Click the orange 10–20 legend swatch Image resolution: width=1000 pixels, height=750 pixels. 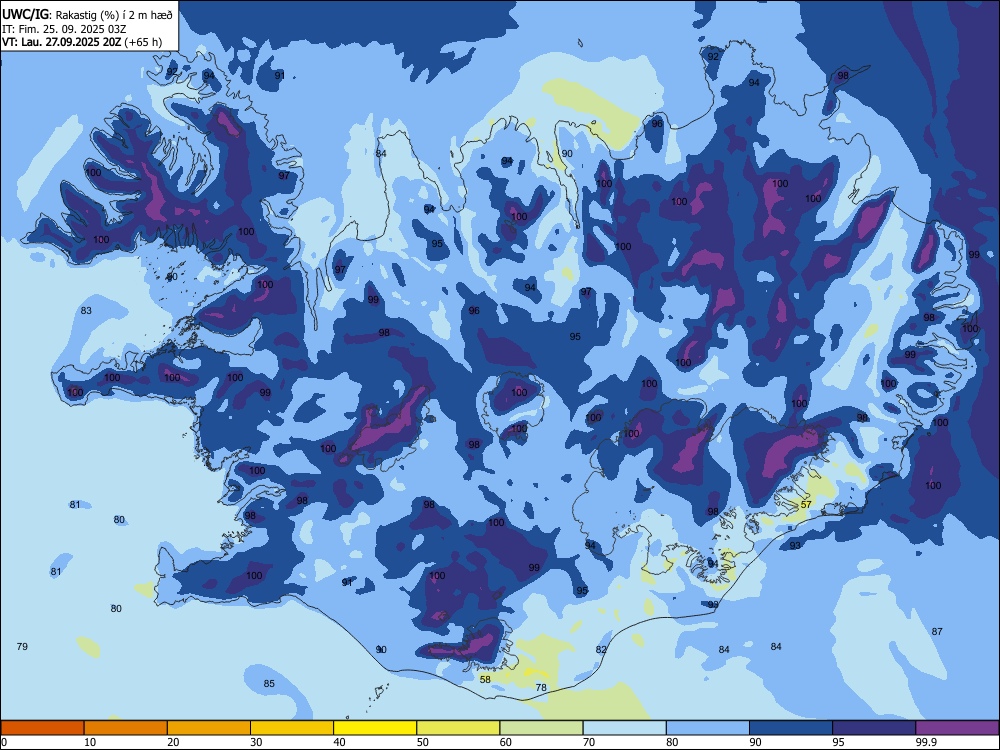coord(126,728)
